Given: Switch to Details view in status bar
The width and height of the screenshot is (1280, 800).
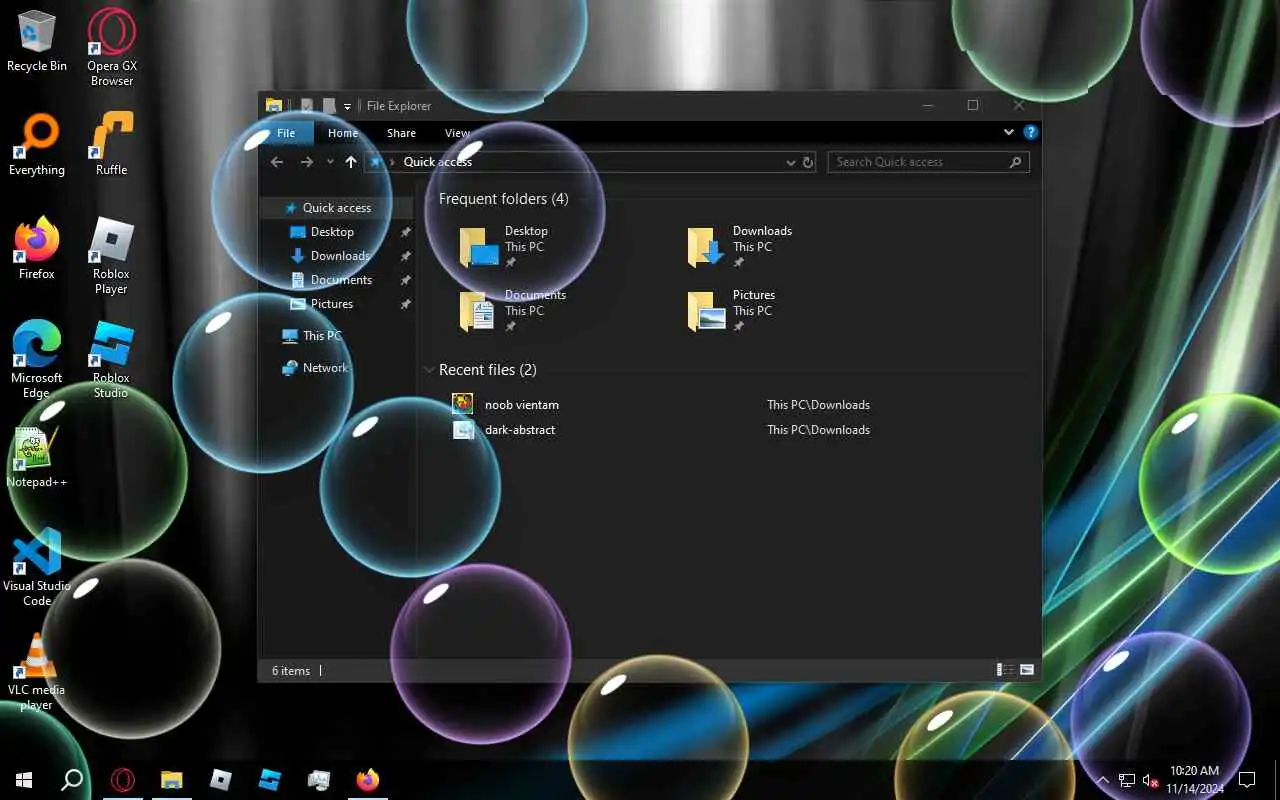Looking at the screenshot, I should point(1004,670).
